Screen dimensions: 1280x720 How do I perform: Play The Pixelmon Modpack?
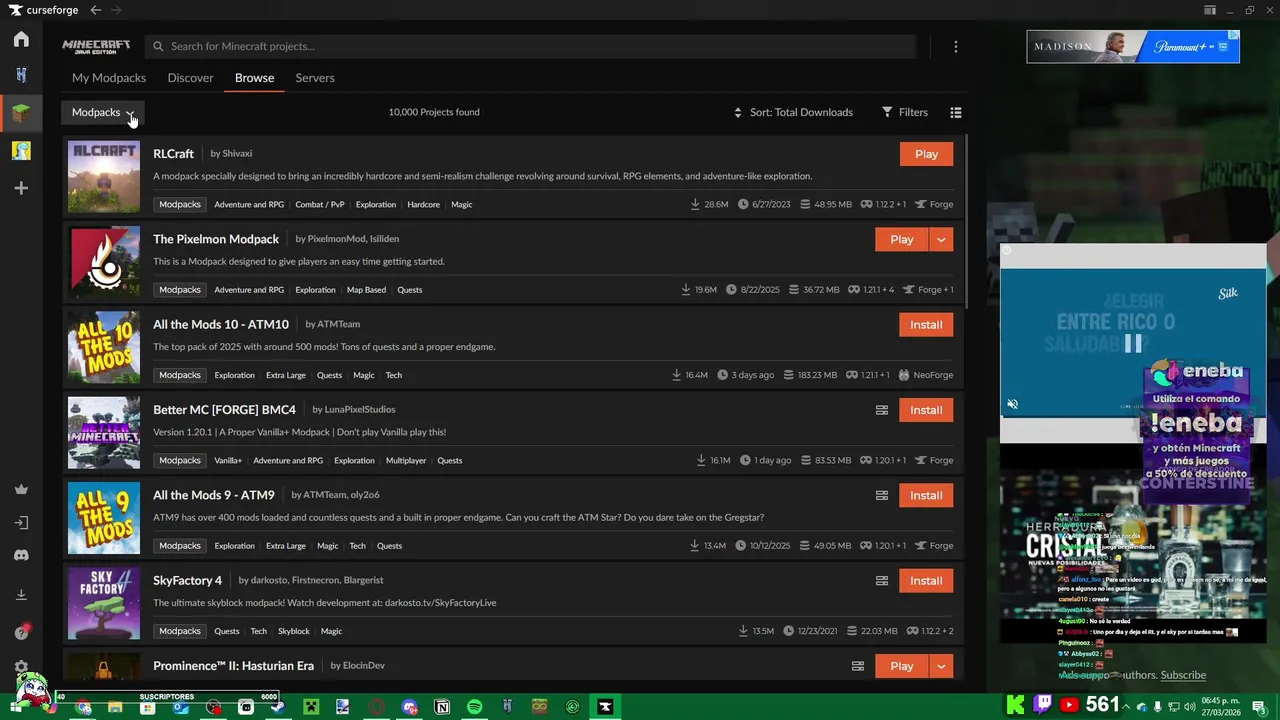click(902, 239)
